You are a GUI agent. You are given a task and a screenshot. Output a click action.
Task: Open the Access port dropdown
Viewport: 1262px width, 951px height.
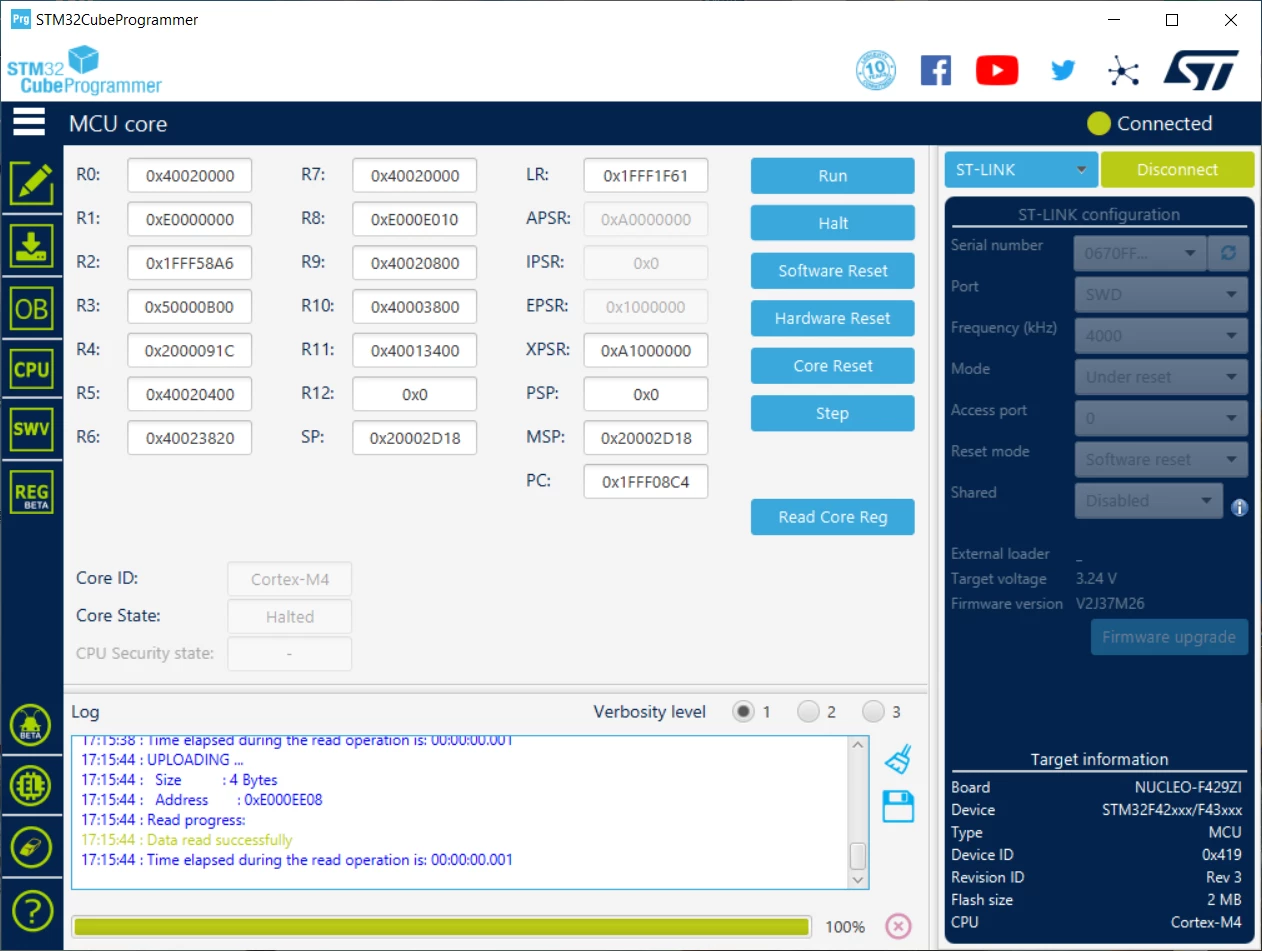click(x=1161, y=418)
